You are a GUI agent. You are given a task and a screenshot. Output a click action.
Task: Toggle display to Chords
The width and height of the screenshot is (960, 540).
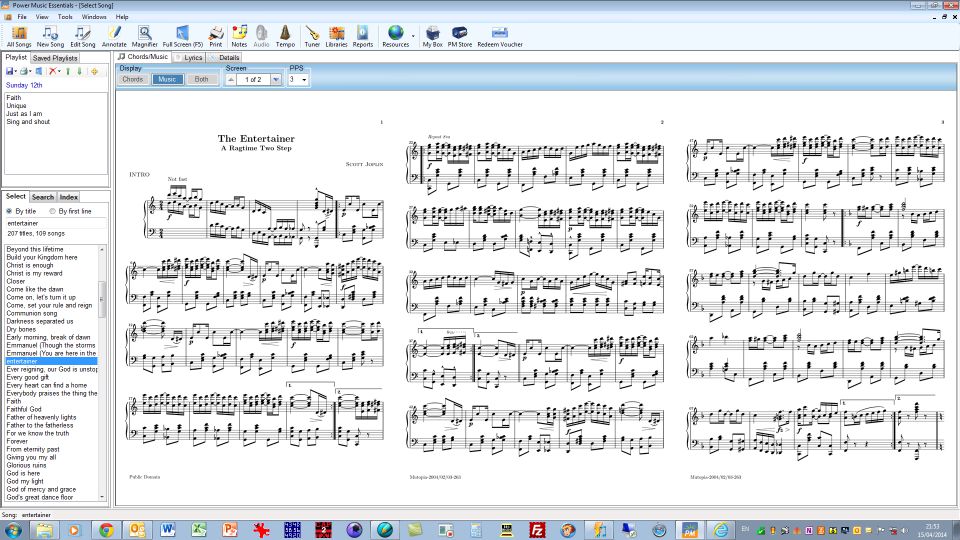133,79
